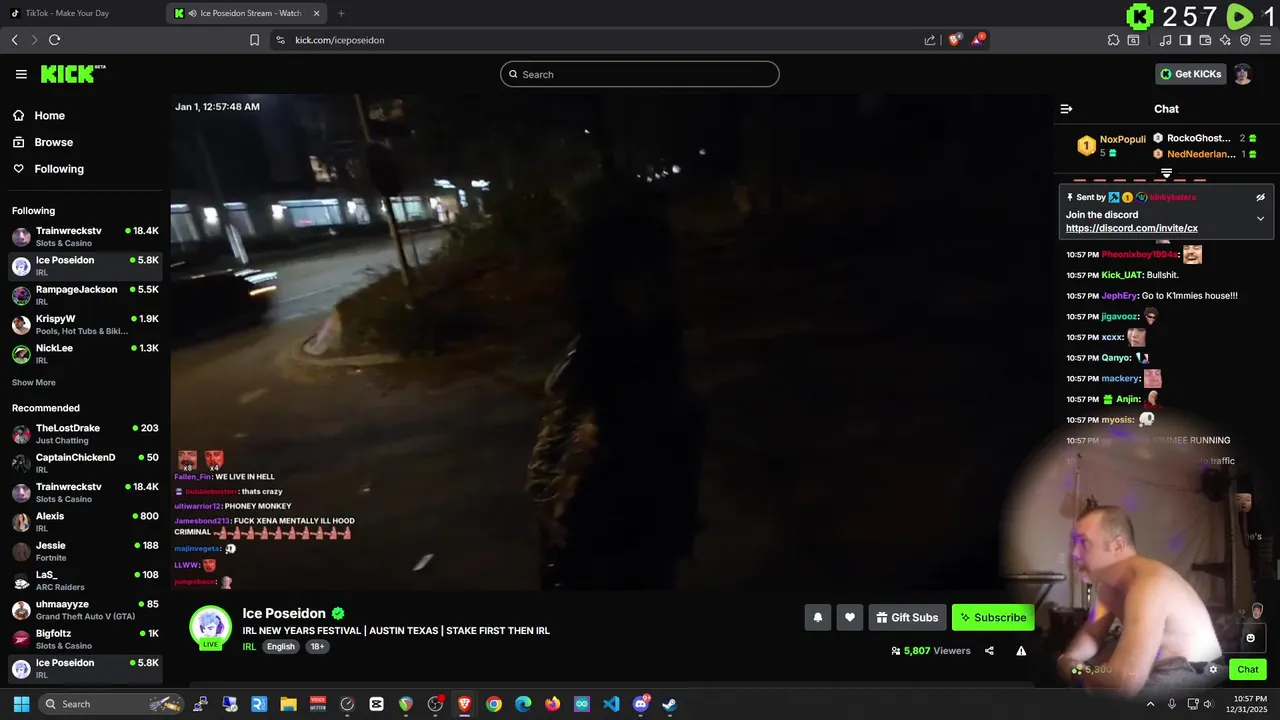Reload the page
The width and height of the screenshot is (1280, 720).
coord(54,40)
